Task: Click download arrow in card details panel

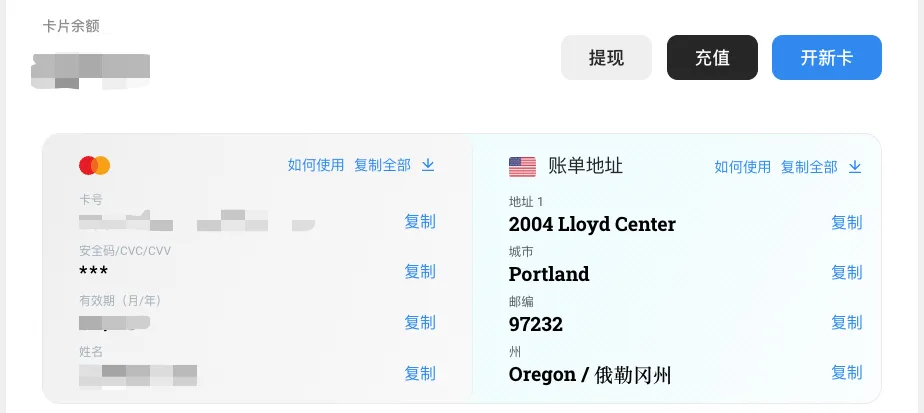Action: click(x=428, y=166)
